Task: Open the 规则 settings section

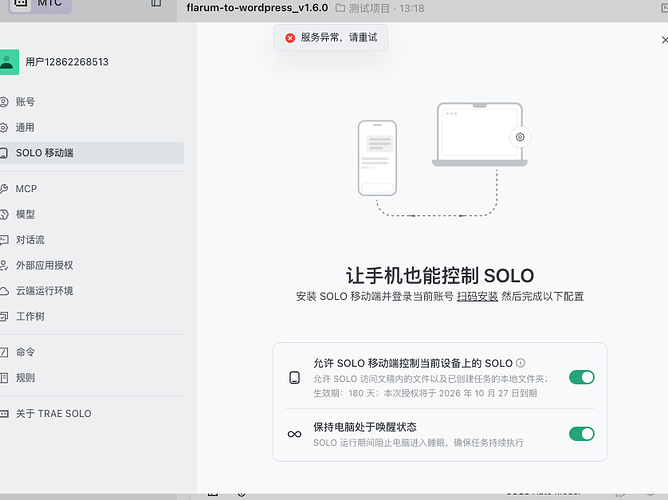Action: click(x=90, y=378)
